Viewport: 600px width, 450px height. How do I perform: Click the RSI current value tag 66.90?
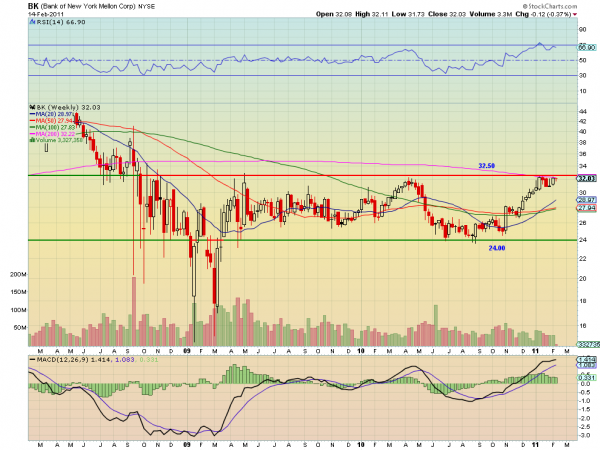(587, 47)
